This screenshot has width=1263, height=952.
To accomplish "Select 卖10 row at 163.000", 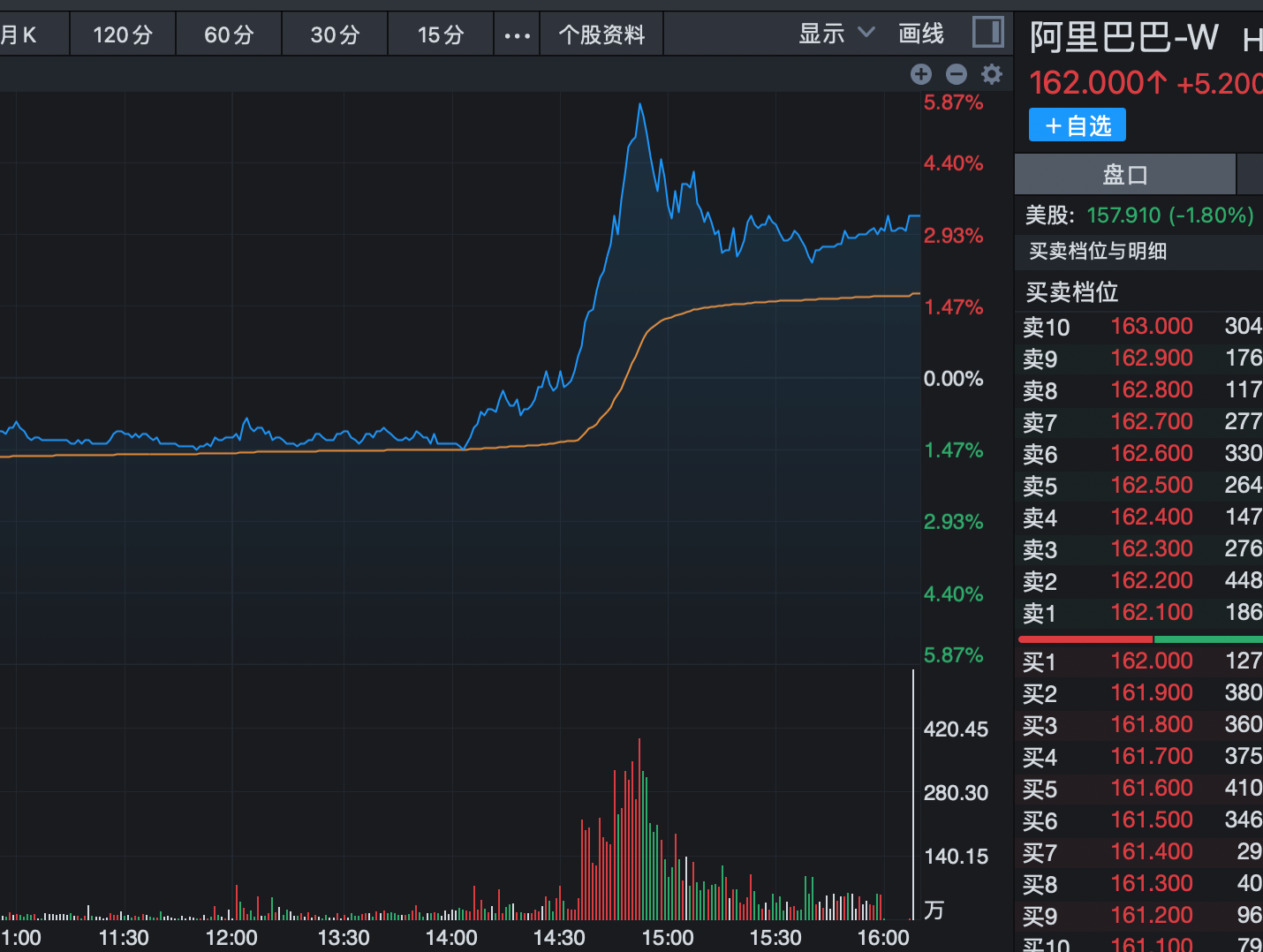I will [1141, 327].
